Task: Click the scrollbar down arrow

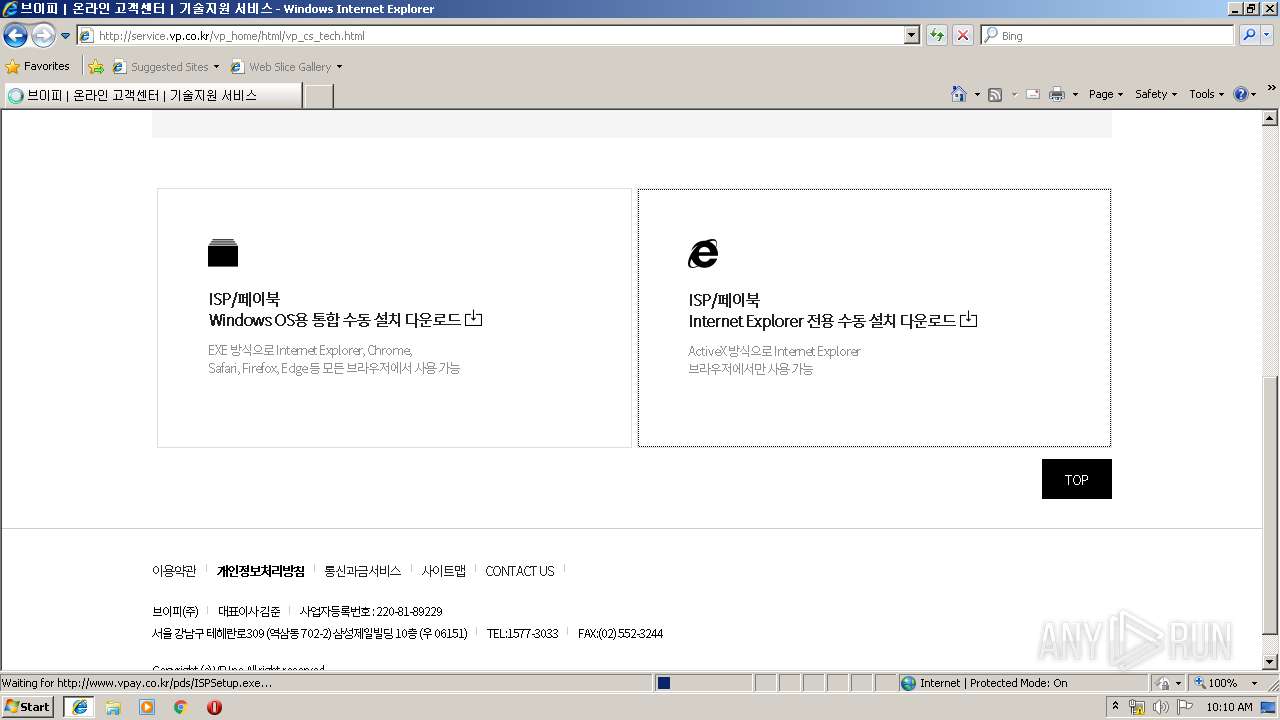Action: pos(1270,662)
